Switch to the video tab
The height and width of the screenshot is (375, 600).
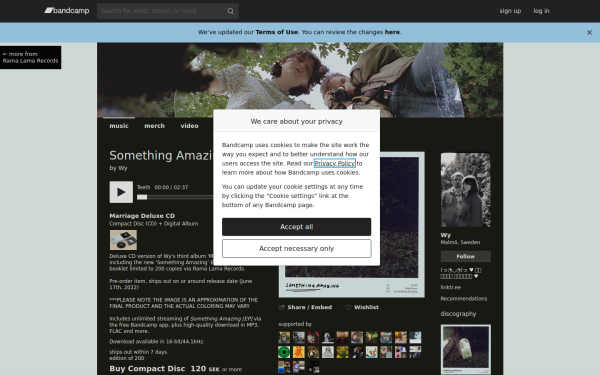(189, 126)
